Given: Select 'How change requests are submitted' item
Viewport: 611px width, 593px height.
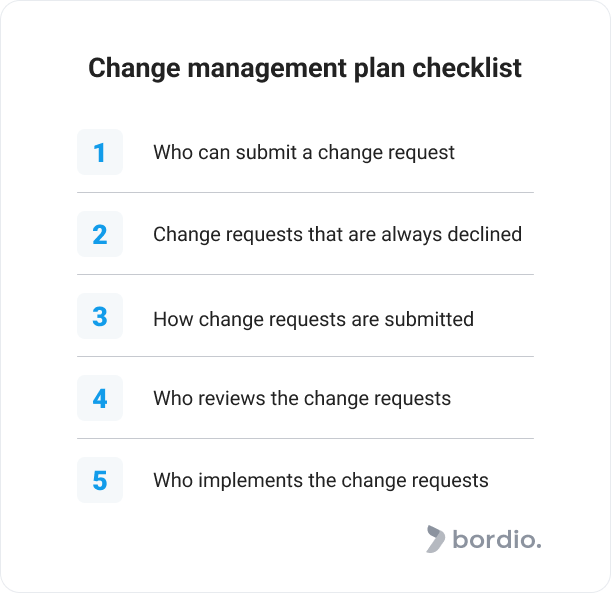Looking at the screenshot, I should point(314,319).
